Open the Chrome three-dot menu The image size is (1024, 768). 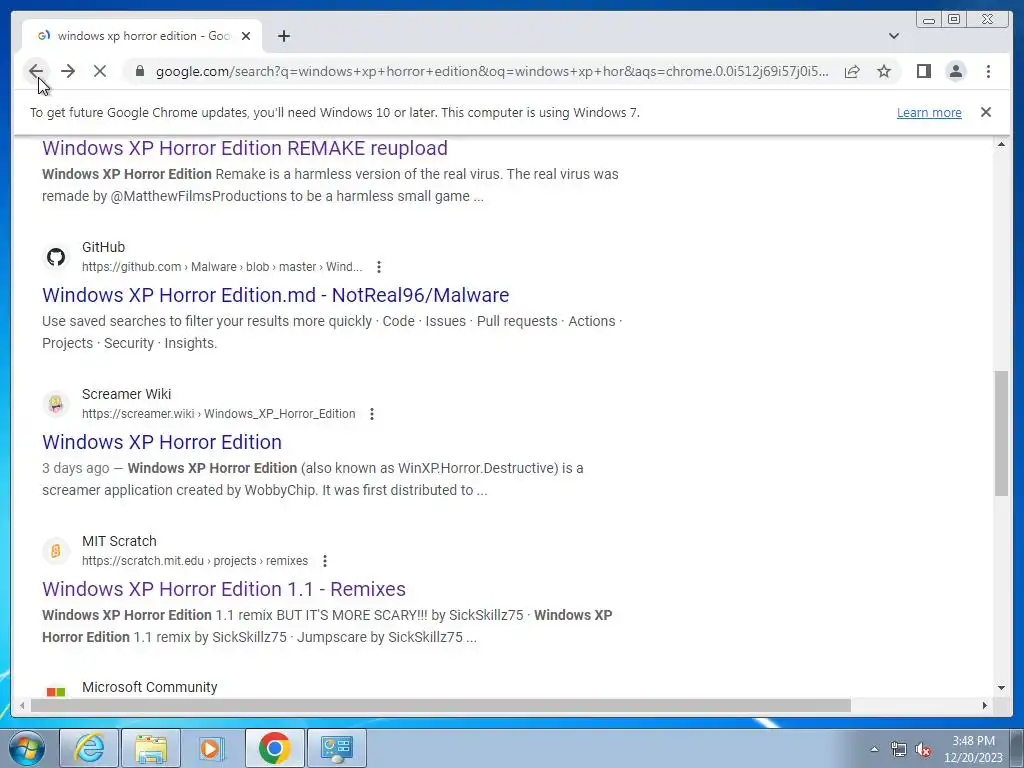988,71
